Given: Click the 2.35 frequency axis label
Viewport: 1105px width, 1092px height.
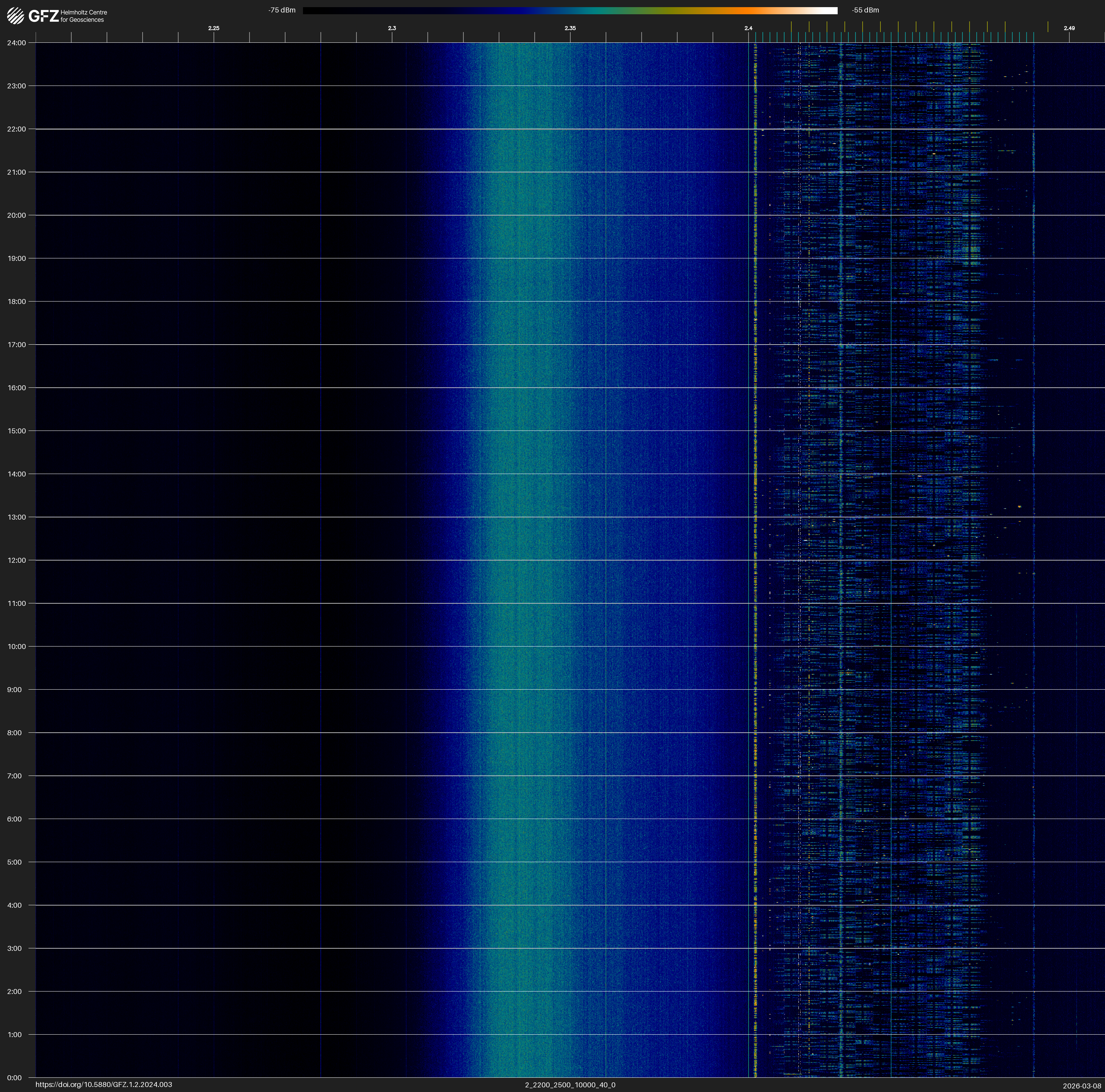Looking at the screenshot, I should [570, 28].
